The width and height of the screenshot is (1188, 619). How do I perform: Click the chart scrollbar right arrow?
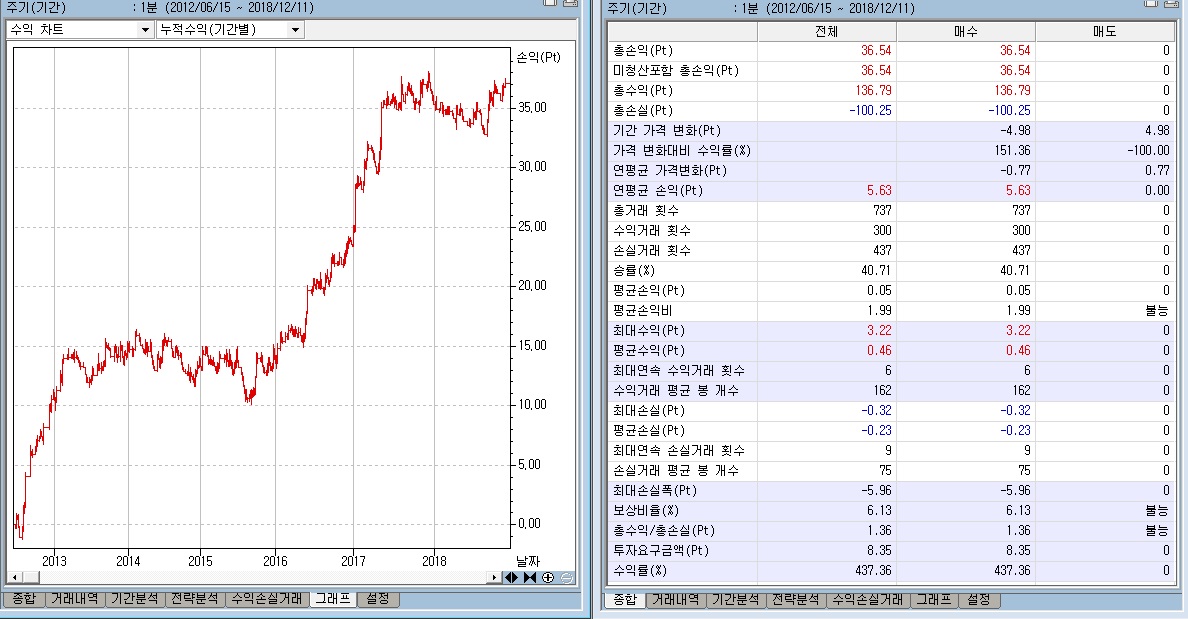pos(494,577)
